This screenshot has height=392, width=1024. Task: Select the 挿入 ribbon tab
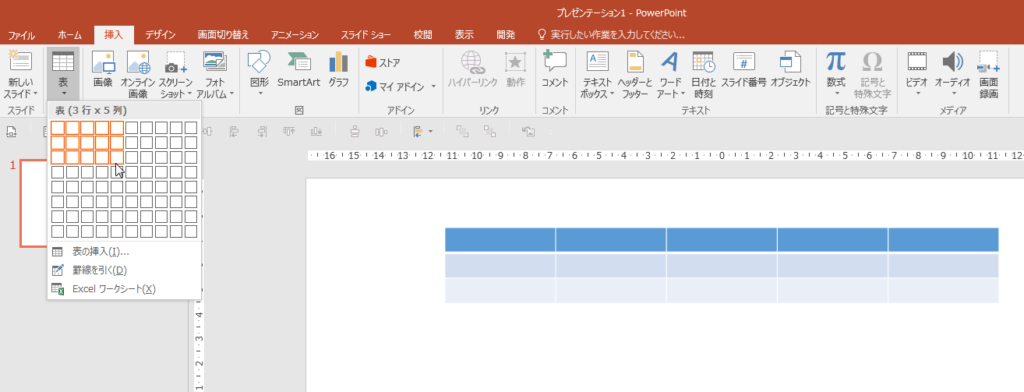[114, 35]
